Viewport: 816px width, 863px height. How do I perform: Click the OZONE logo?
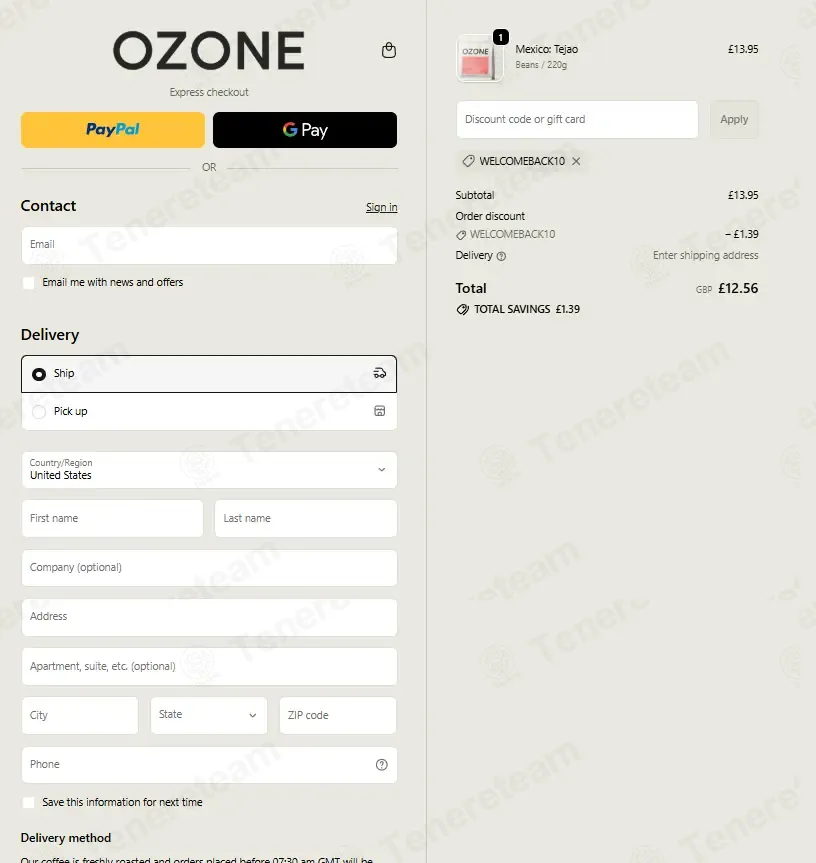coord(209,51)
